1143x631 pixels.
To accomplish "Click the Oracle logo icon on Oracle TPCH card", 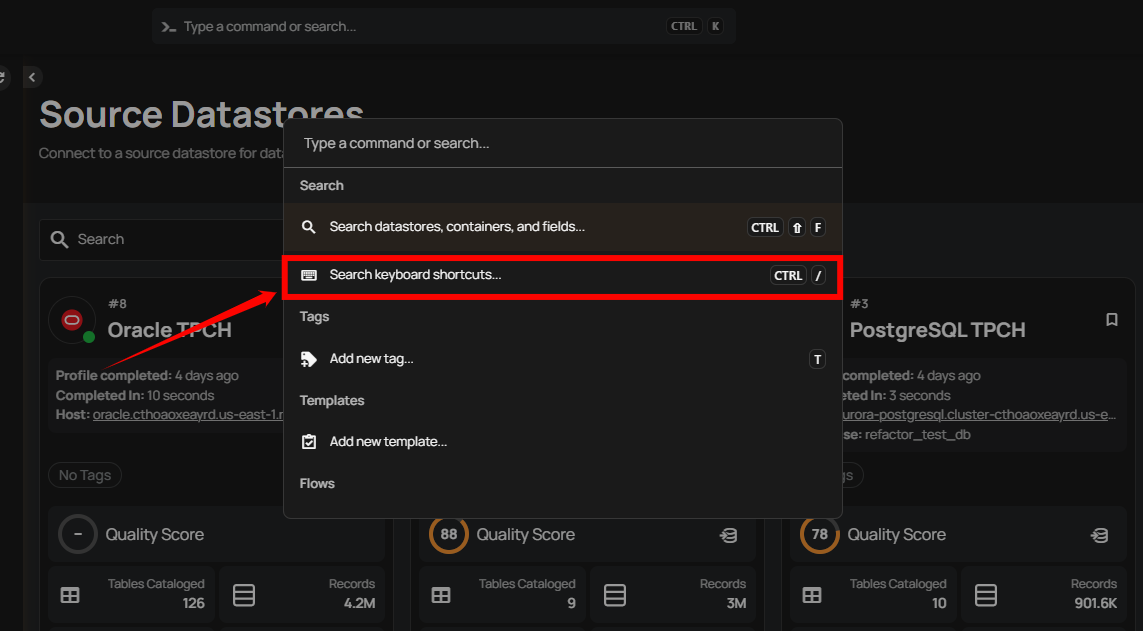I will [71, 318].
